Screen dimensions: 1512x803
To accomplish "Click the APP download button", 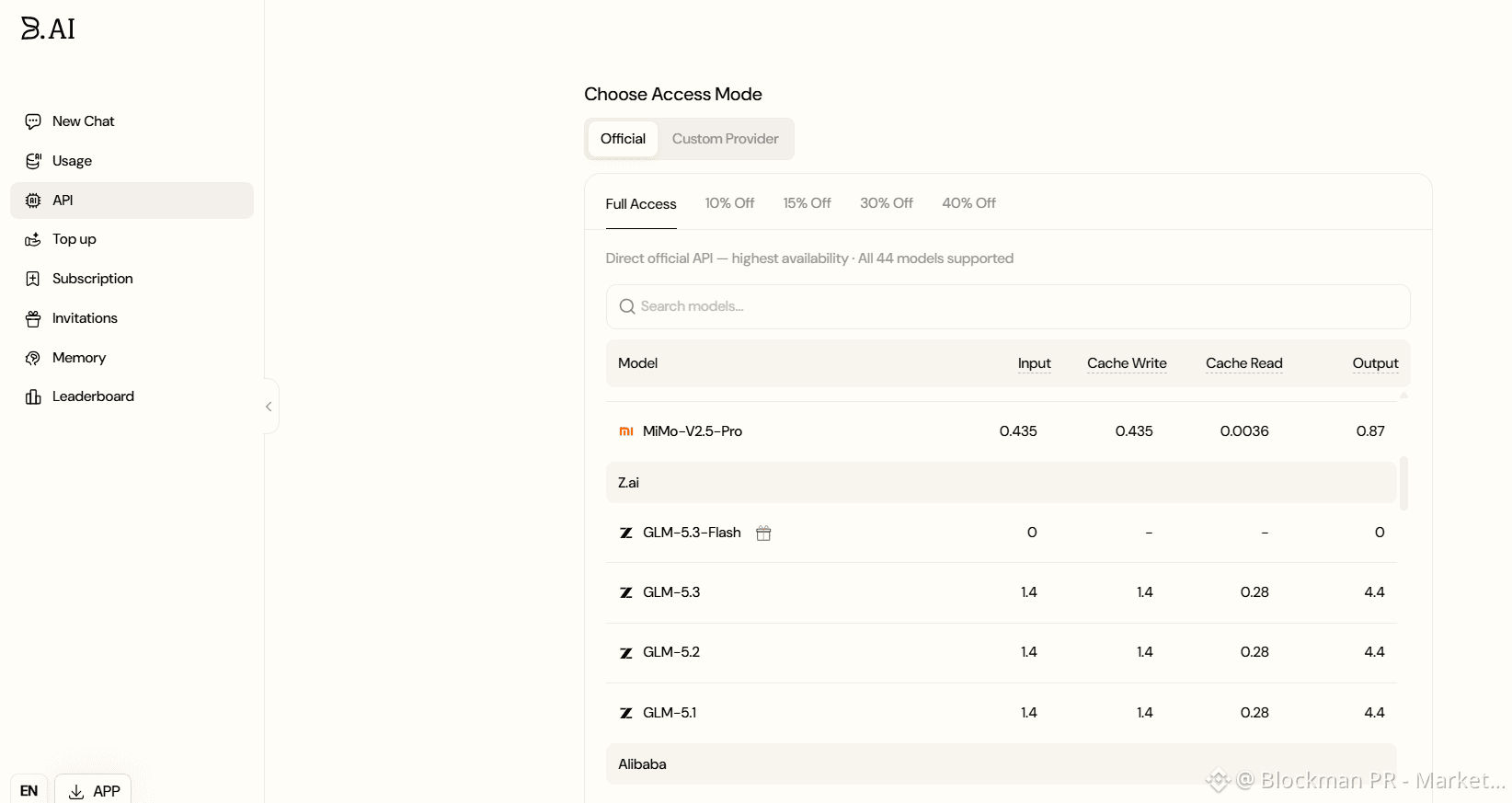I will 93,791.
